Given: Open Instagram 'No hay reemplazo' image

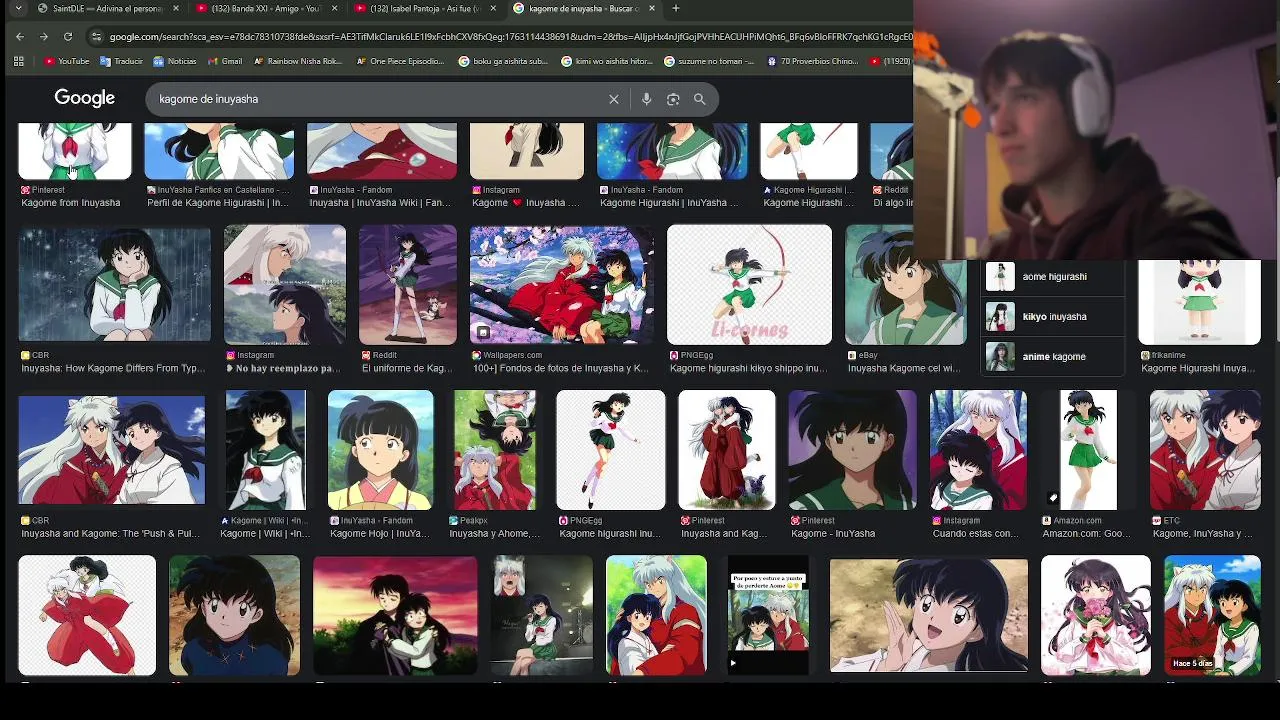Looking at the screenshot, I should click(x=285, y=284).
